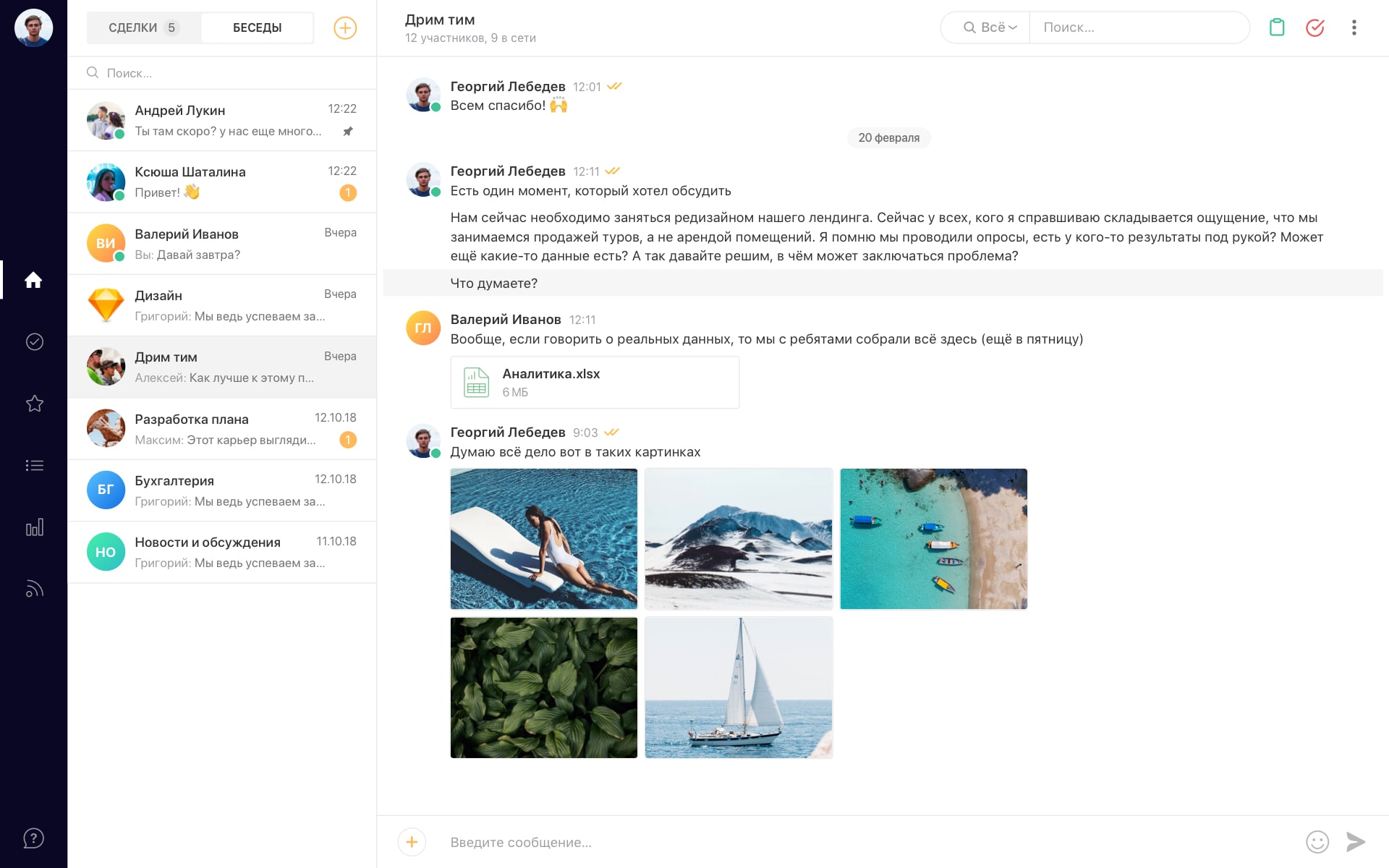The image size is (1389, 868).
Task: Open the RSS feed icon in sidebar
Action: (34, 589)
